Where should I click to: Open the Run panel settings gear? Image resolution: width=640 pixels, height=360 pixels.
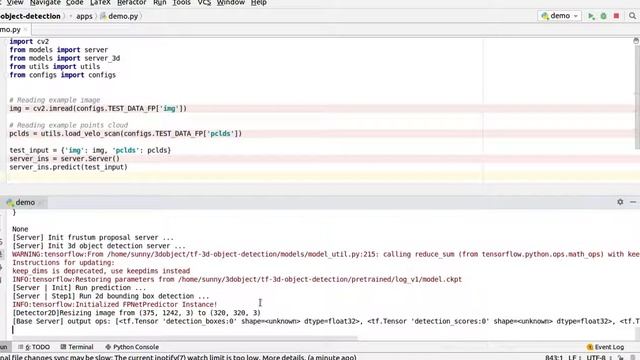coord(620,202)
